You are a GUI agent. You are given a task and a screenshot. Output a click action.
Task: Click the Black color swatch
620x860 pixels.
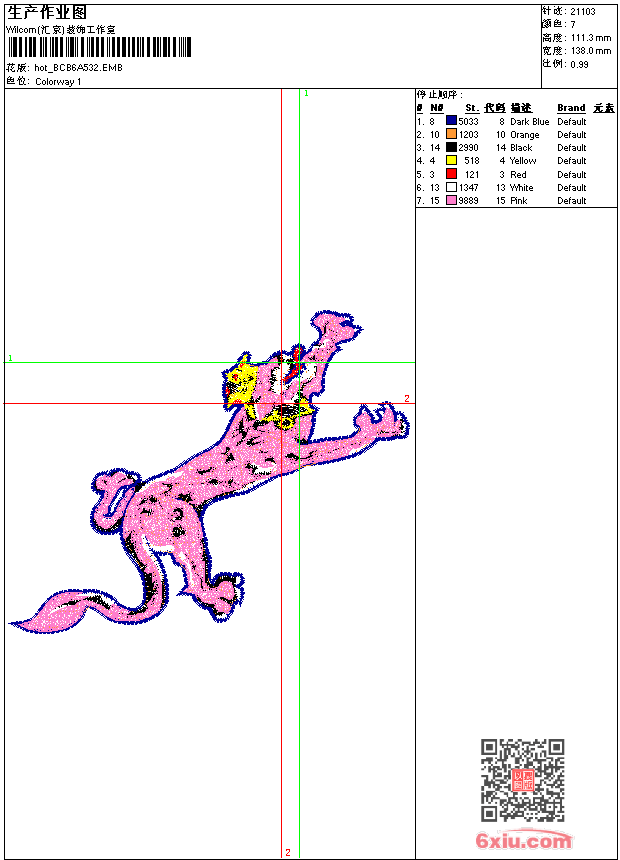coord(452,147)
